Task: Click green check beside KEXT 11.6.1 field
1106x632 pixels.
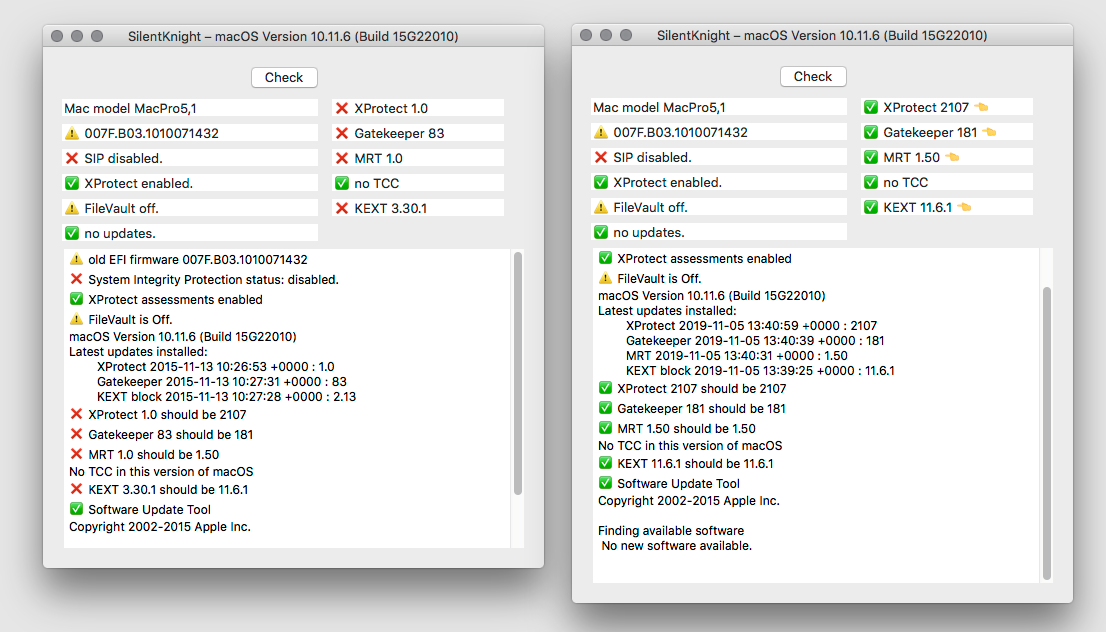Action: click(x=871, y=207)
